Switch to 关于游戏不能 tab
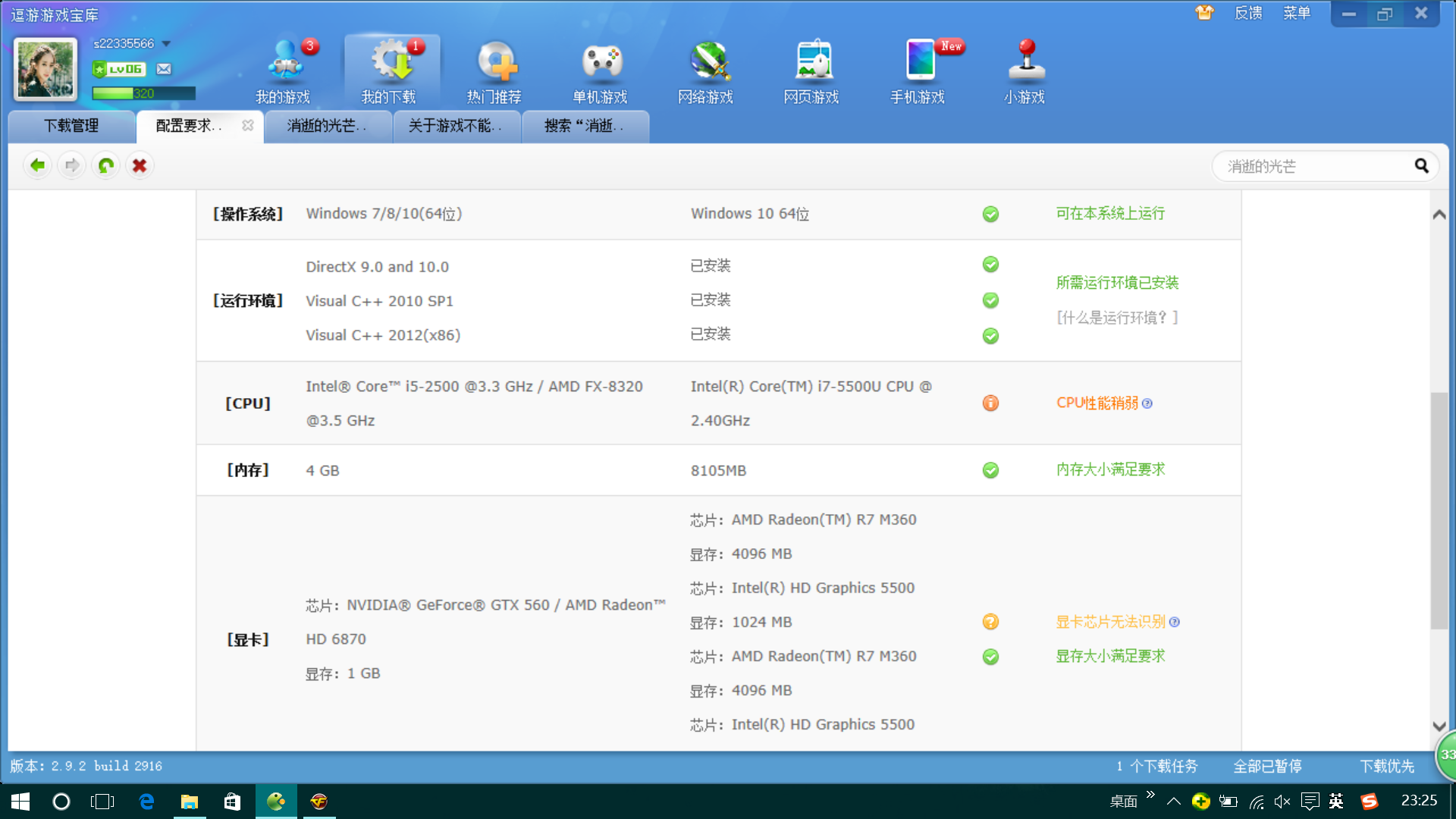 (457, 126)
